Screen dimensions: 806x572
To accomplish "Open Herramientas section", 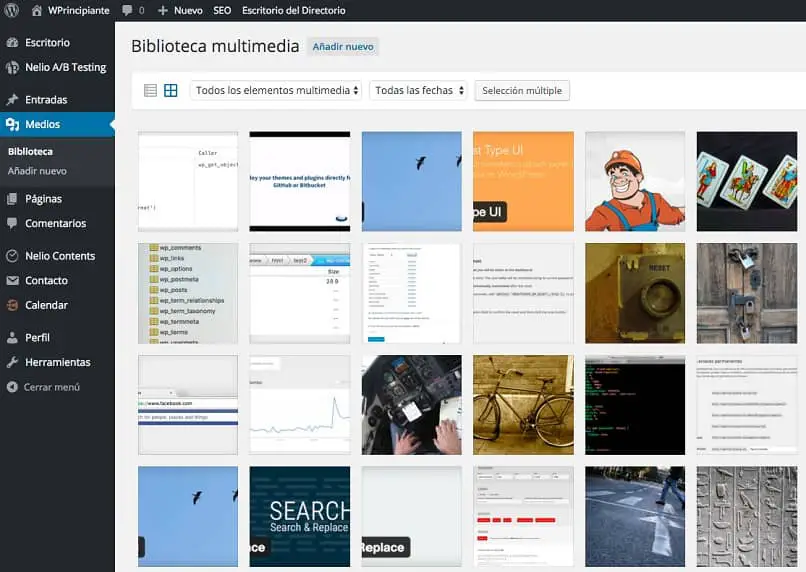I will (x=58, y=362).
